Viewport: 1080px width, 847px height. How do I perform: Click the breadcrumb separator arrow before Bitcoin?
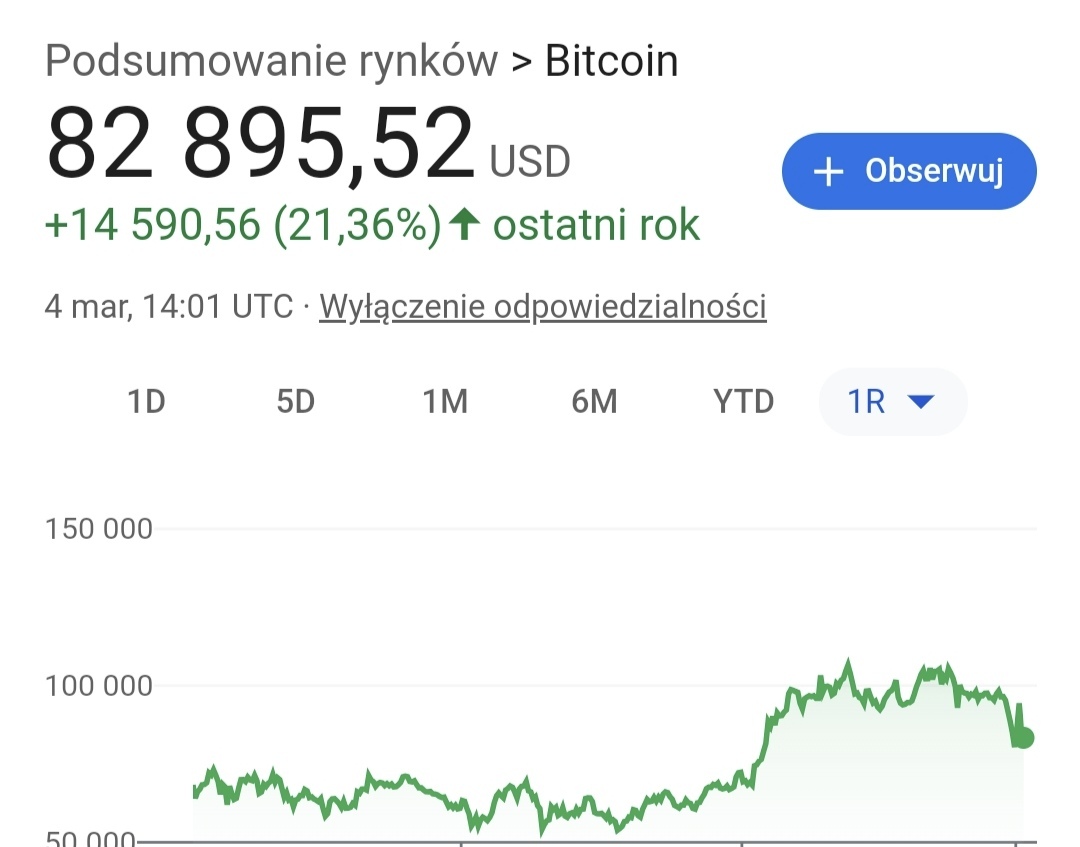tap(521, 62)
